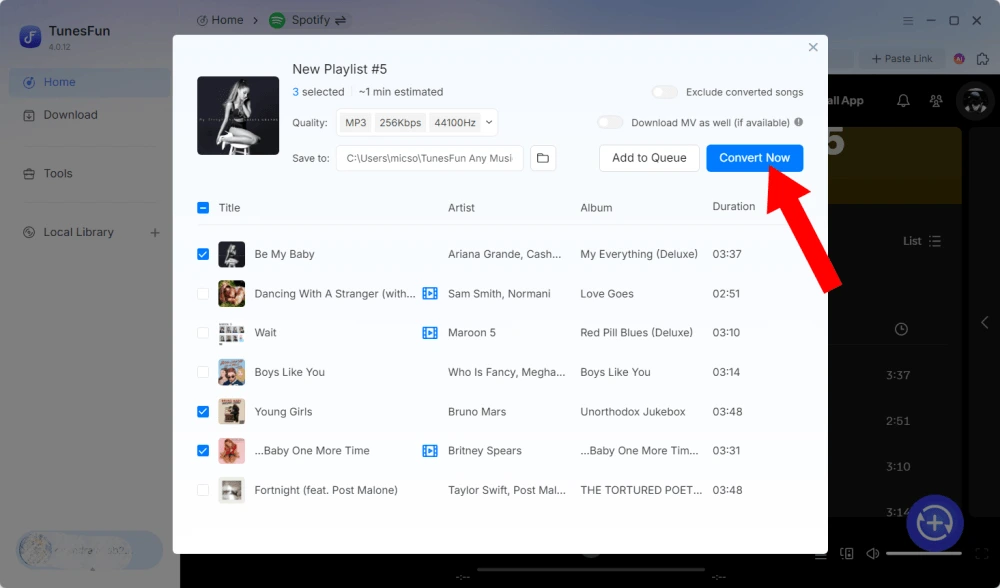Click Add to Queue button
Viewport: 1000px width, 588px height.
pos(649,158)
